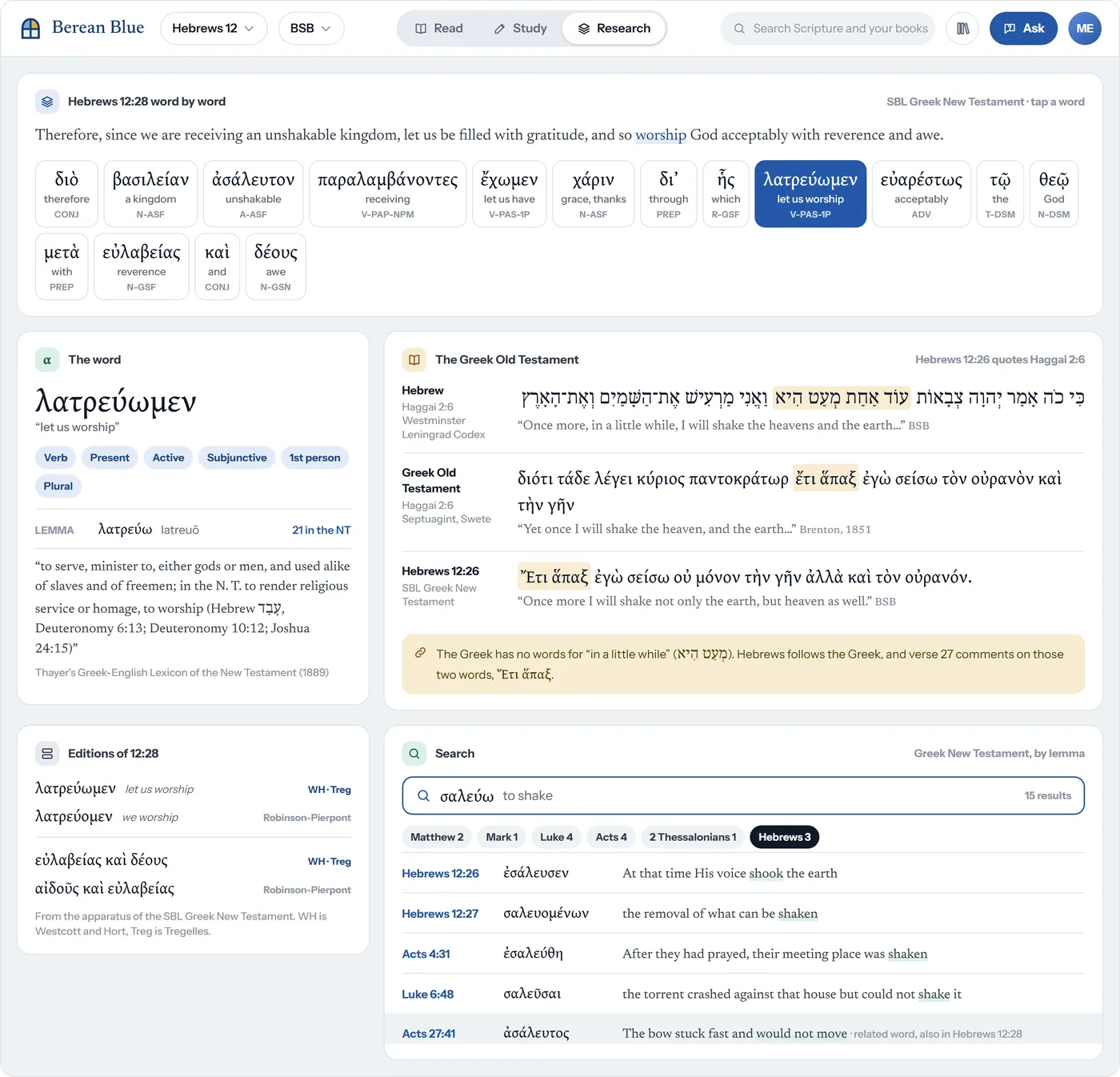Click the magnifier inside the lemma search box
The height and width of the screenshot is (1077, 1120).
(x=424, y=796)
